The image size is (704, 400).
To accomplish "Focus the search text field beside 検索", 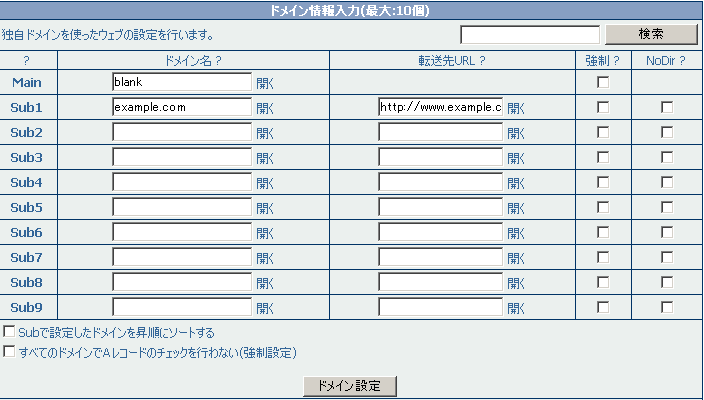I will (530, 35).
